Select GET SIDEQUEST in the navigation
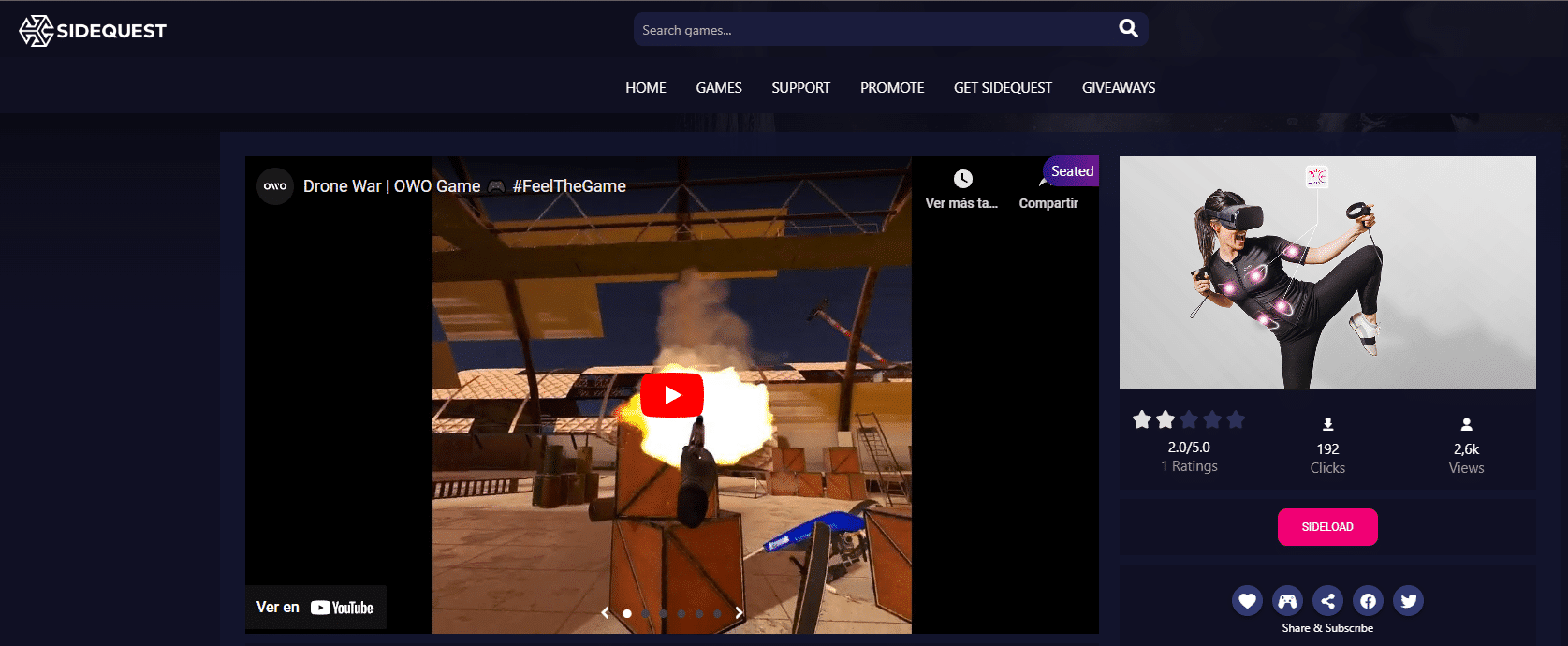The width and height of the screenshot is (1568, 646). coord(1003,88)
